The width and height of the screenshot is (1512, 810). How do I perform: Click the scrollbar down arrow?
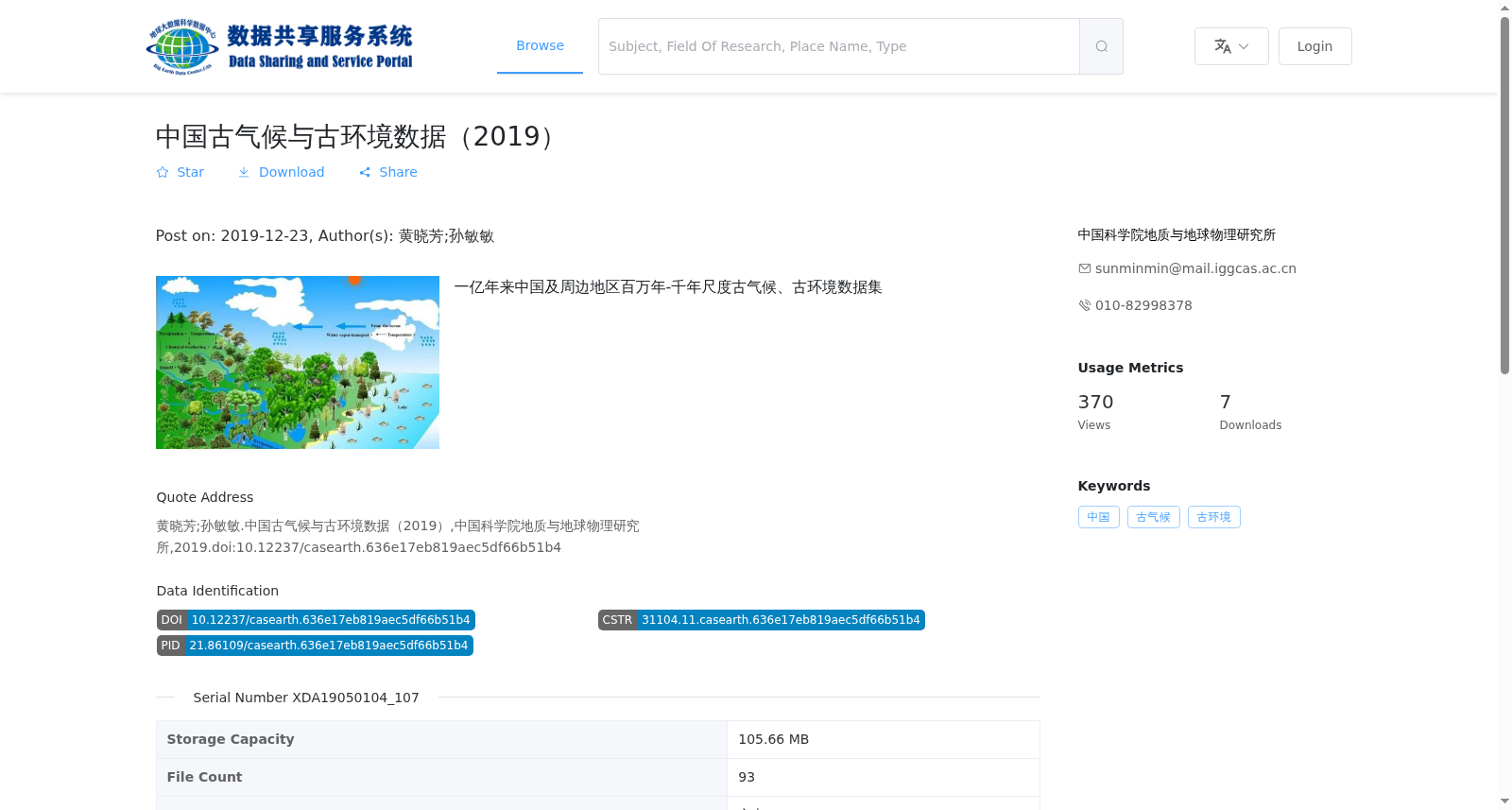coord(1504,801)
